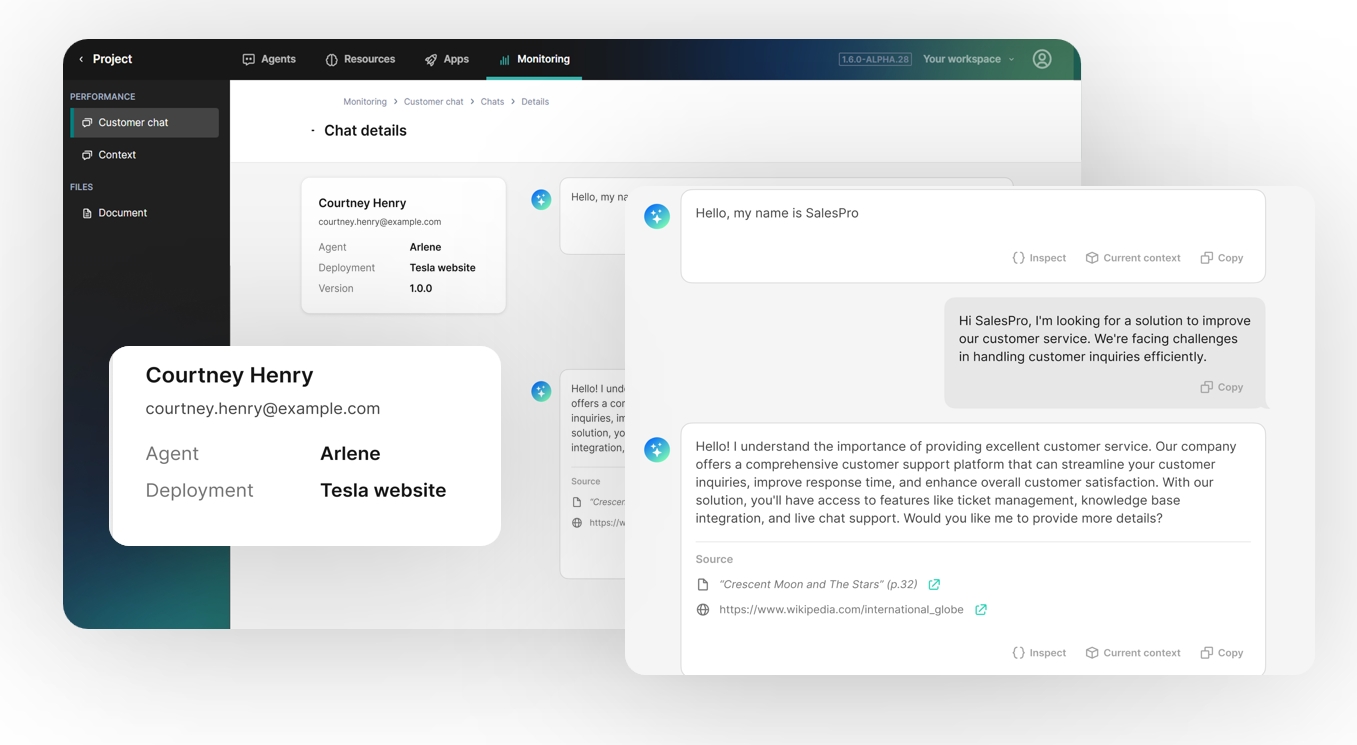This screenshot has height=745, width=1357.
Task: Inspect the first 'Hello, my name is SalesPro' message
Action: pos(1039,258)
